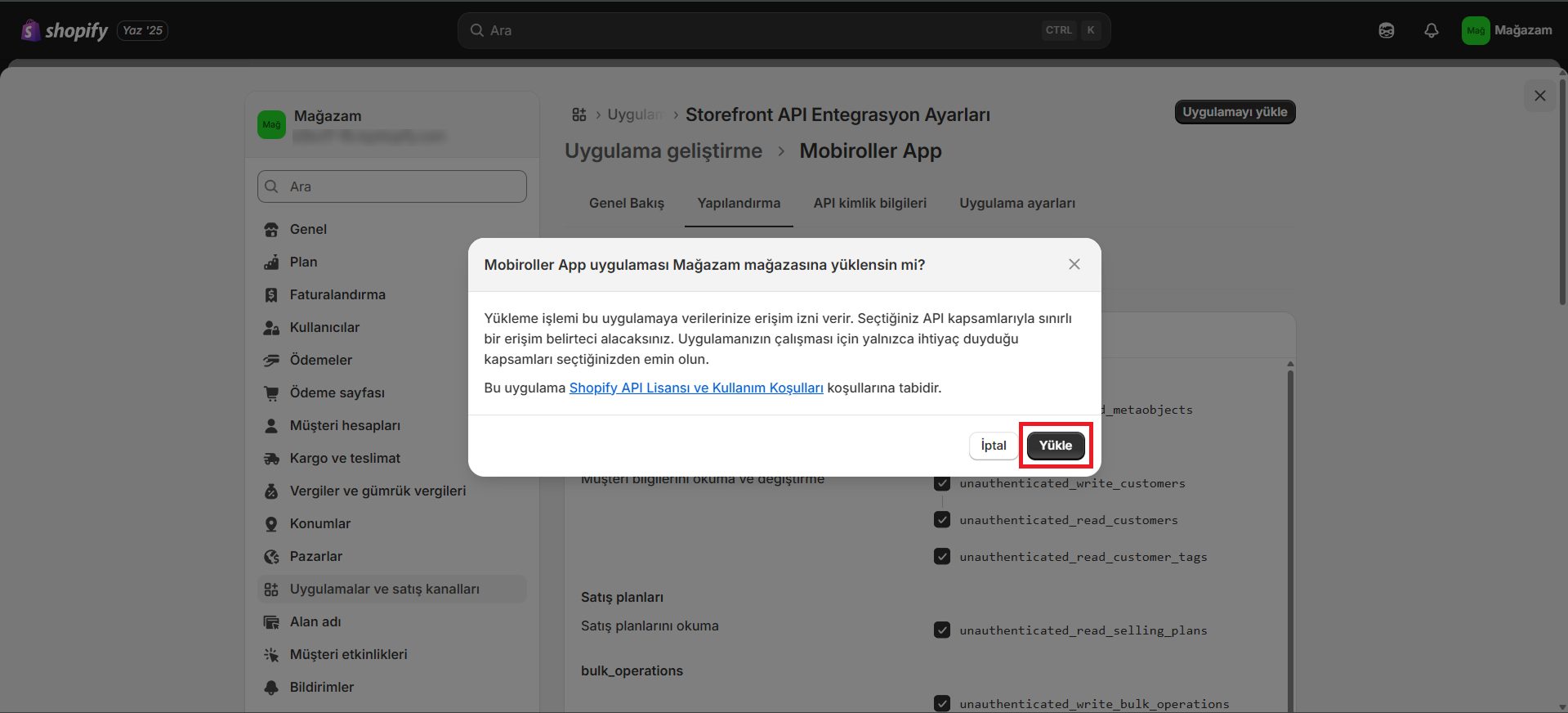Click the Kargo ve teslimat truck icon
1568x713 pixels.
point(271,459)
